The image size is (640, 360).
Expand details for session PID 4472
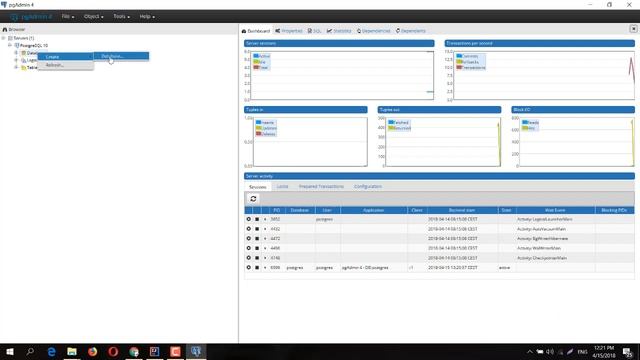tap(265, 238)
